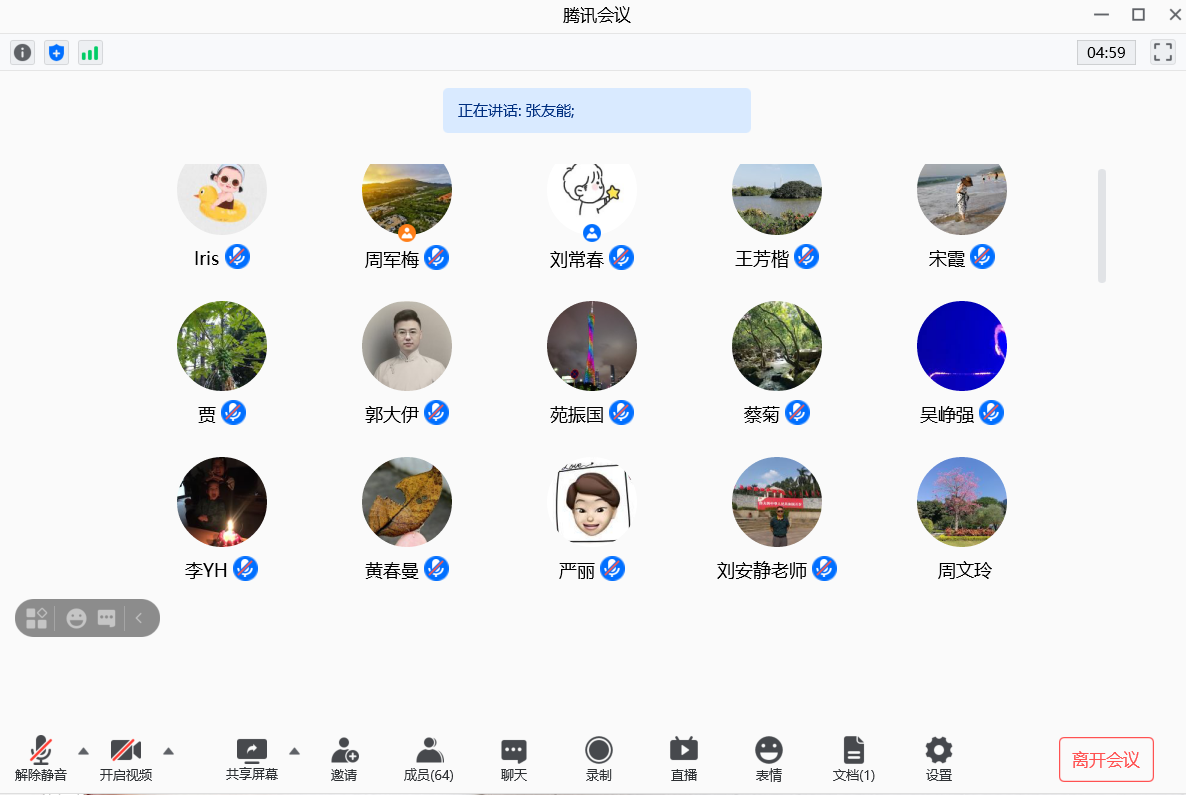
Task: Click the blue security shield icon
Action: pyautogui.click(x=57, y=53)
